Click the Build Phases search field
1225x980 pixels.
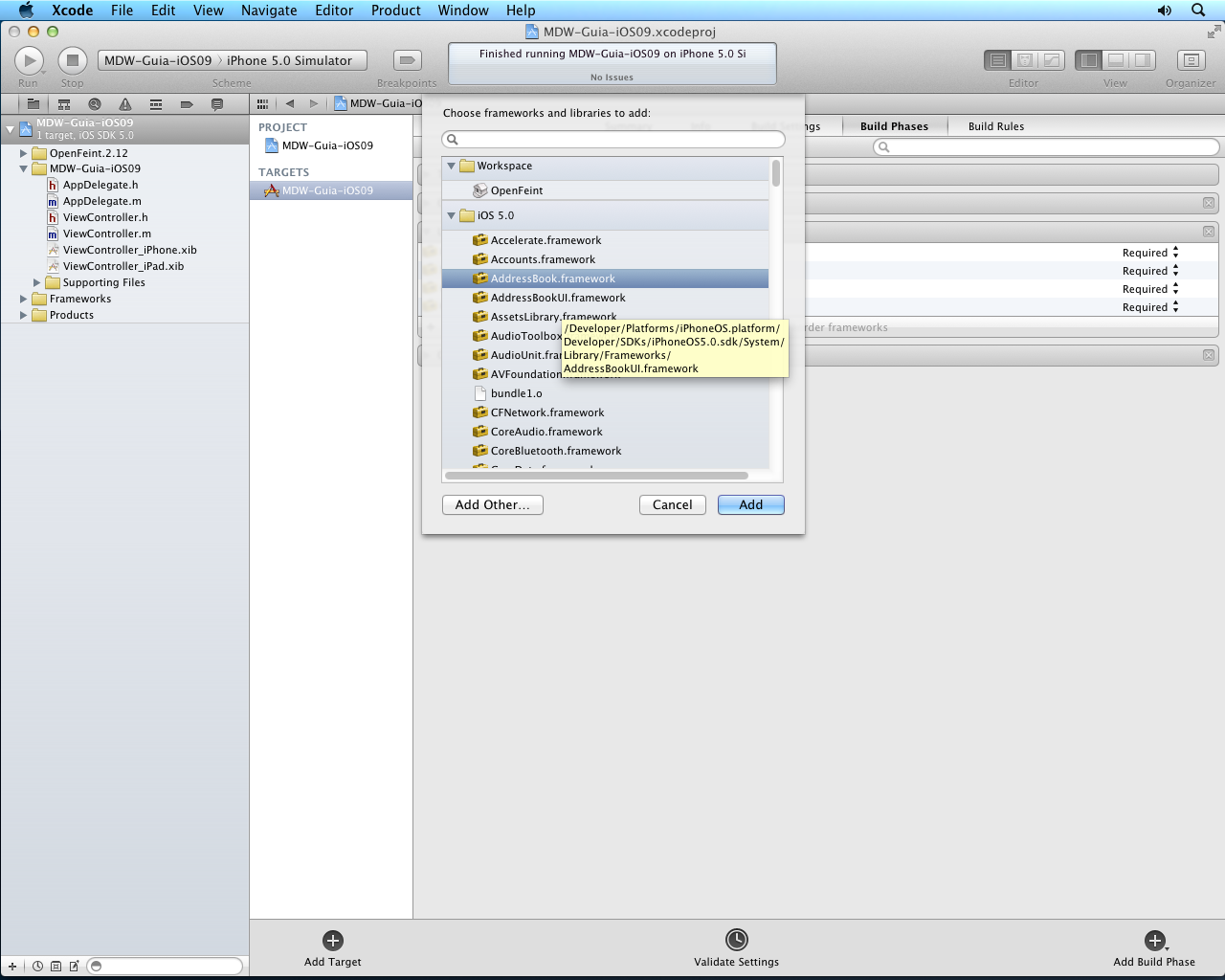click(1046, 147)
